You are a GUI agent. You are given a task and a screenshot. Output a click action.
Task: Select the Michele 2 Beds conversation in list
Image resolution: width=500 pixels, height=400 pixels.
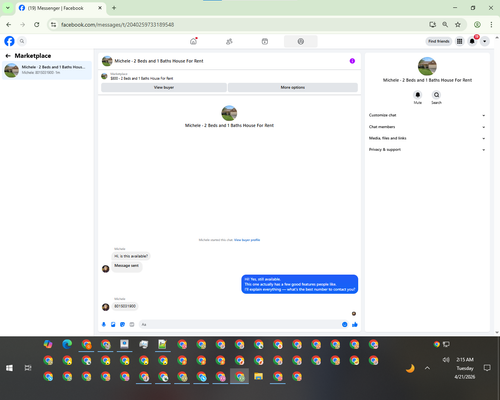(x=47, y=70)
